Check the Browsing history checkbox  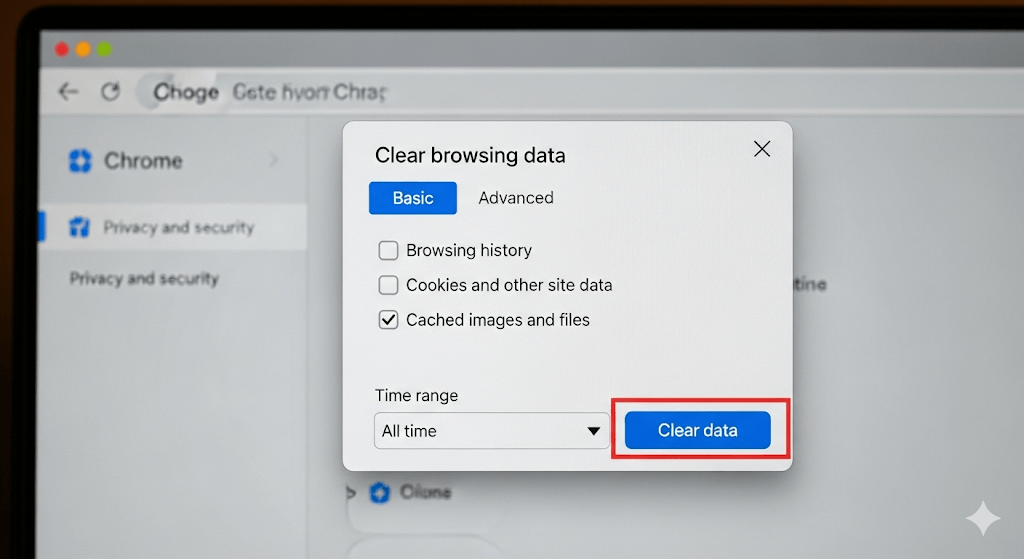pyautogui.click(x=389, y=250)
